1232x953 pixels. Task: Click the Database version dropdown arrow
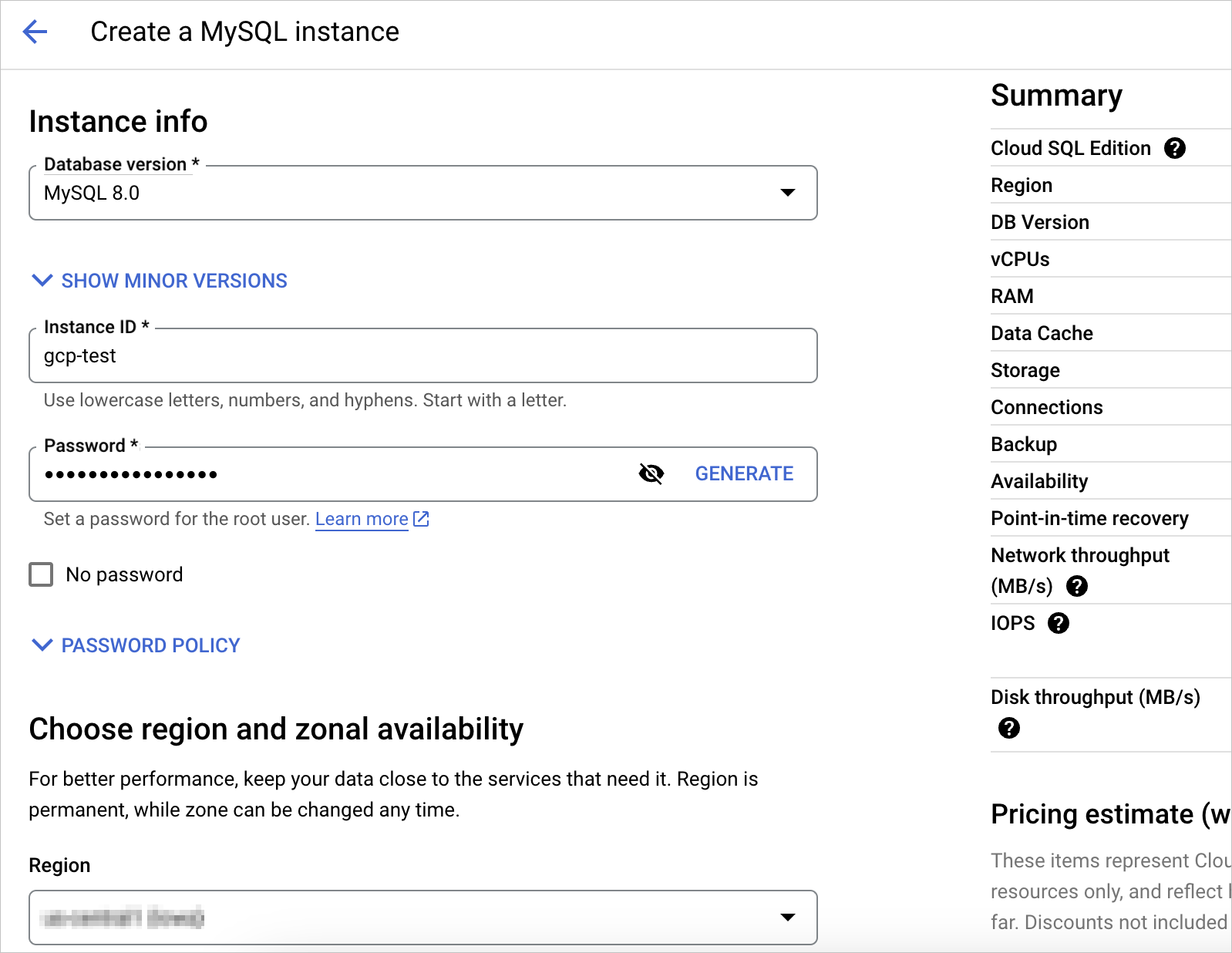coord(787,193)
